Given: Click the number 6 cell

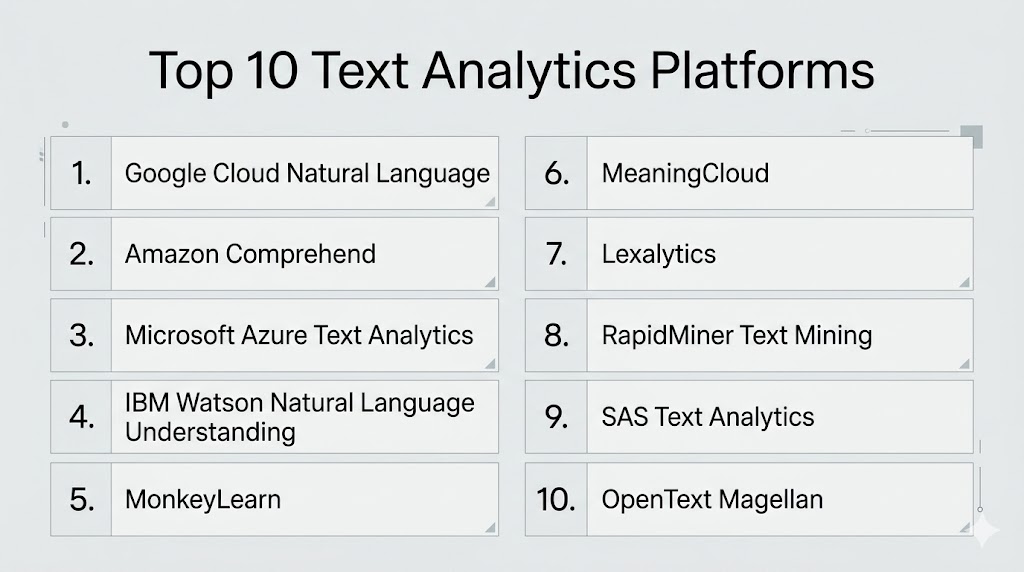Looking at the screenshot, I should (556, 173).
